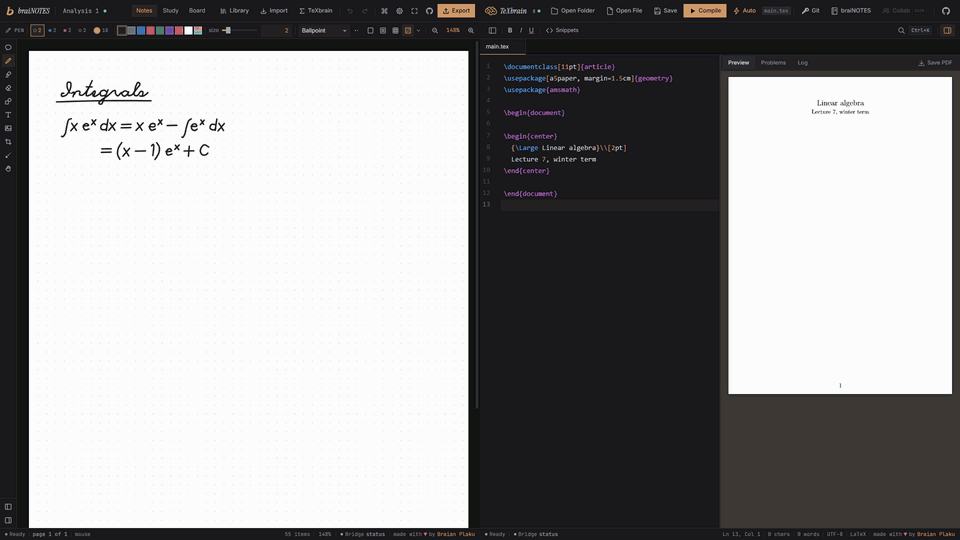Image resolution: width=960 pixels, height=540 pixels.
Task: Select grid page background option
Action: [396, 31]
